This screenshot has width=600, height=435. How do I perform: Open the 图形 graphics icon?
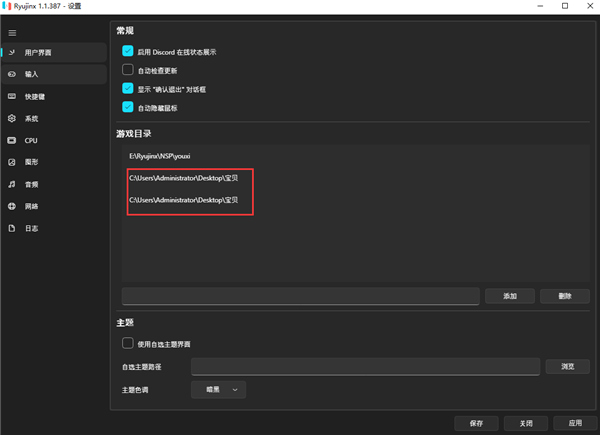[12, 162]
